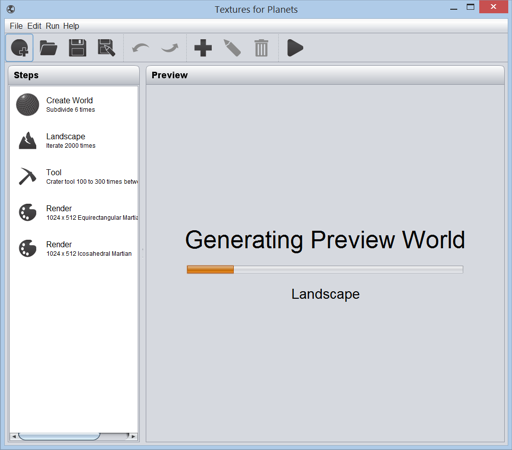Viewport: 512px width, 450px height.
Task: Select '1024 x 512 Icosahedral Martian' text
Action: point(89,254)
